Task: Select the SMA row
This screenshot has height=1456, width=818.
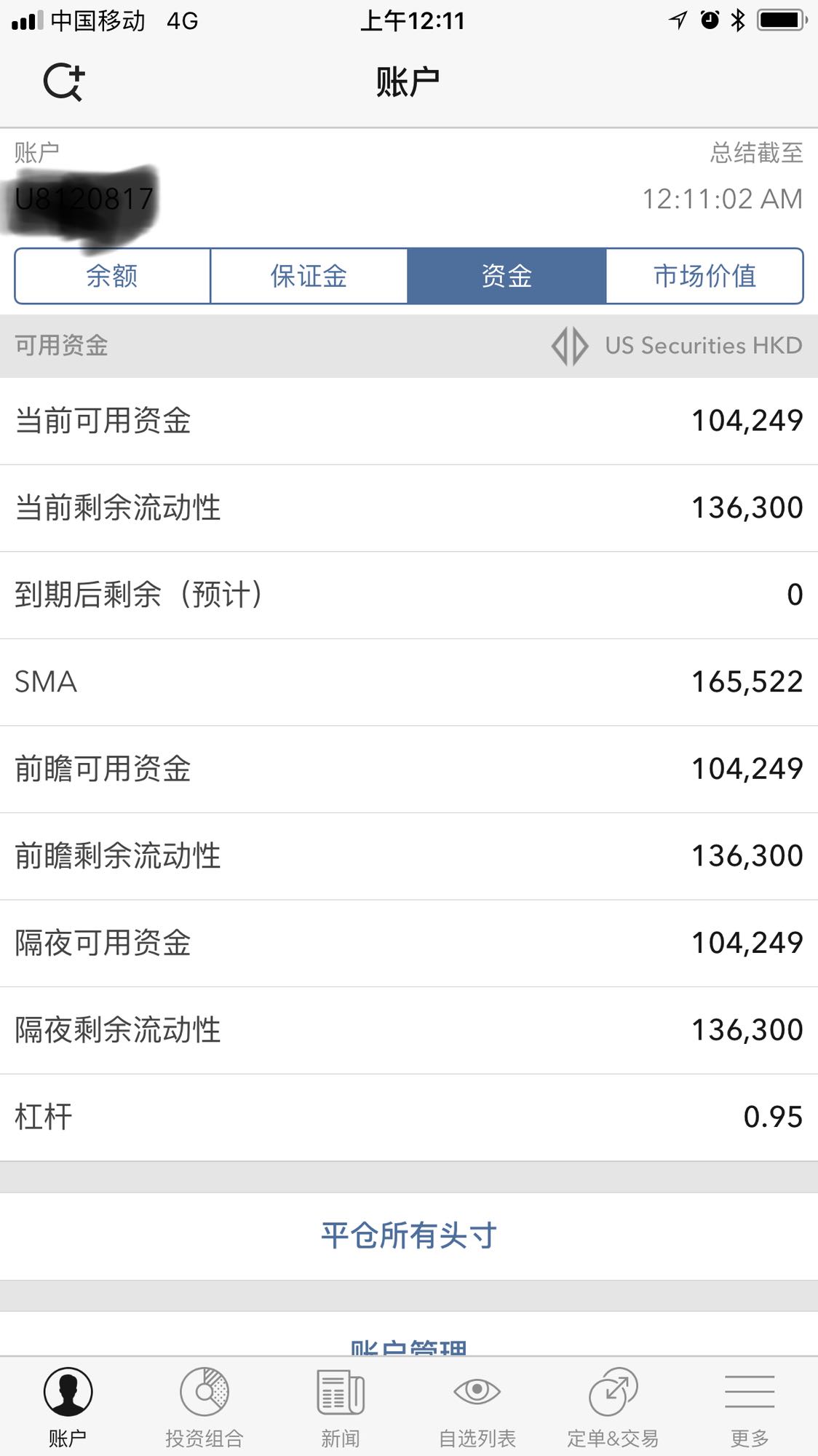Action: tap(409, 682)
